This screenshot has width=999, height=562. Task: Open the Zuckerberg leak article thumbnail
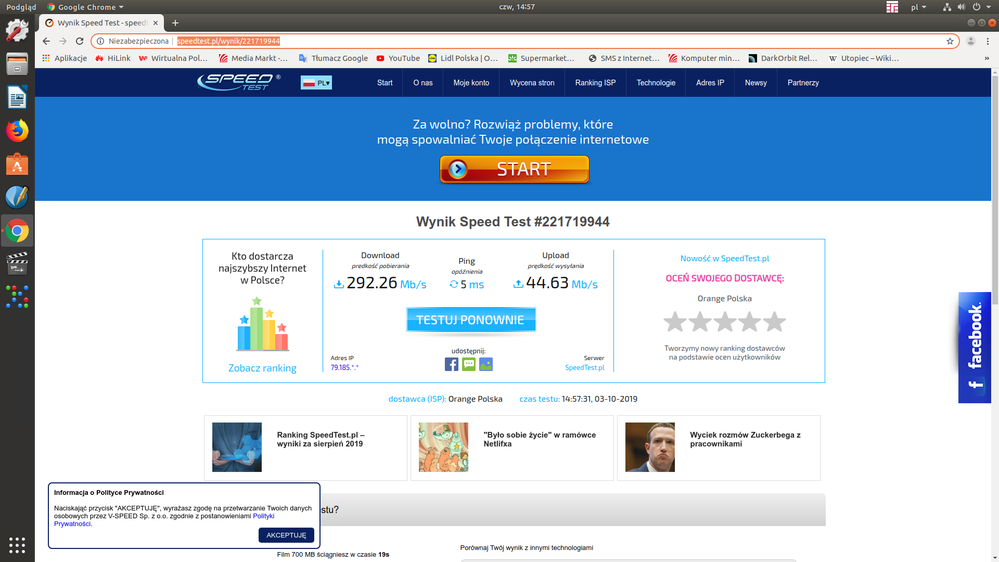pos(650,447)
